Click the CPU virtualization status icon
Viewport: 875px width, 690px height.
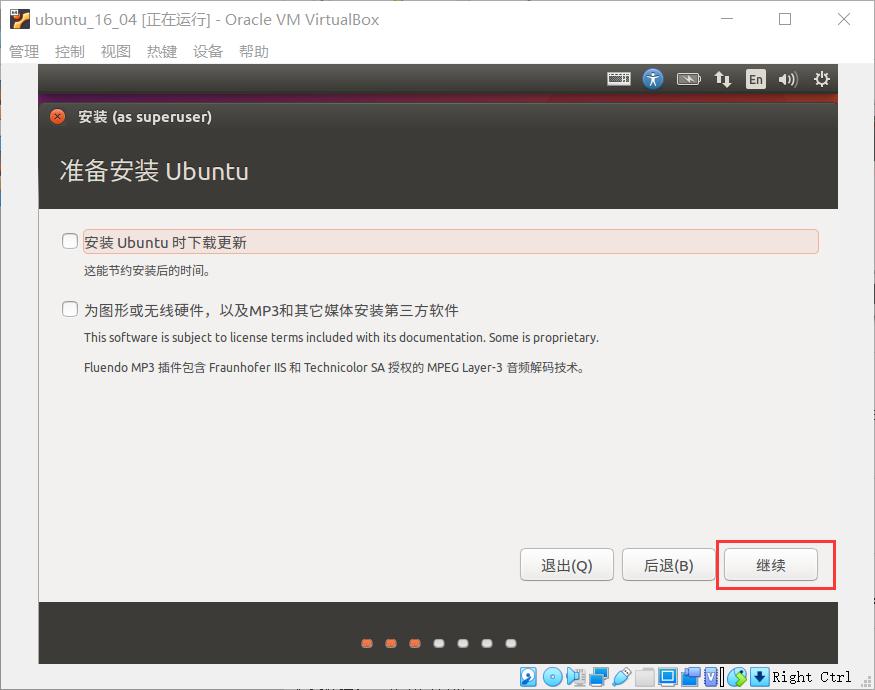click(x=711, y=677)
